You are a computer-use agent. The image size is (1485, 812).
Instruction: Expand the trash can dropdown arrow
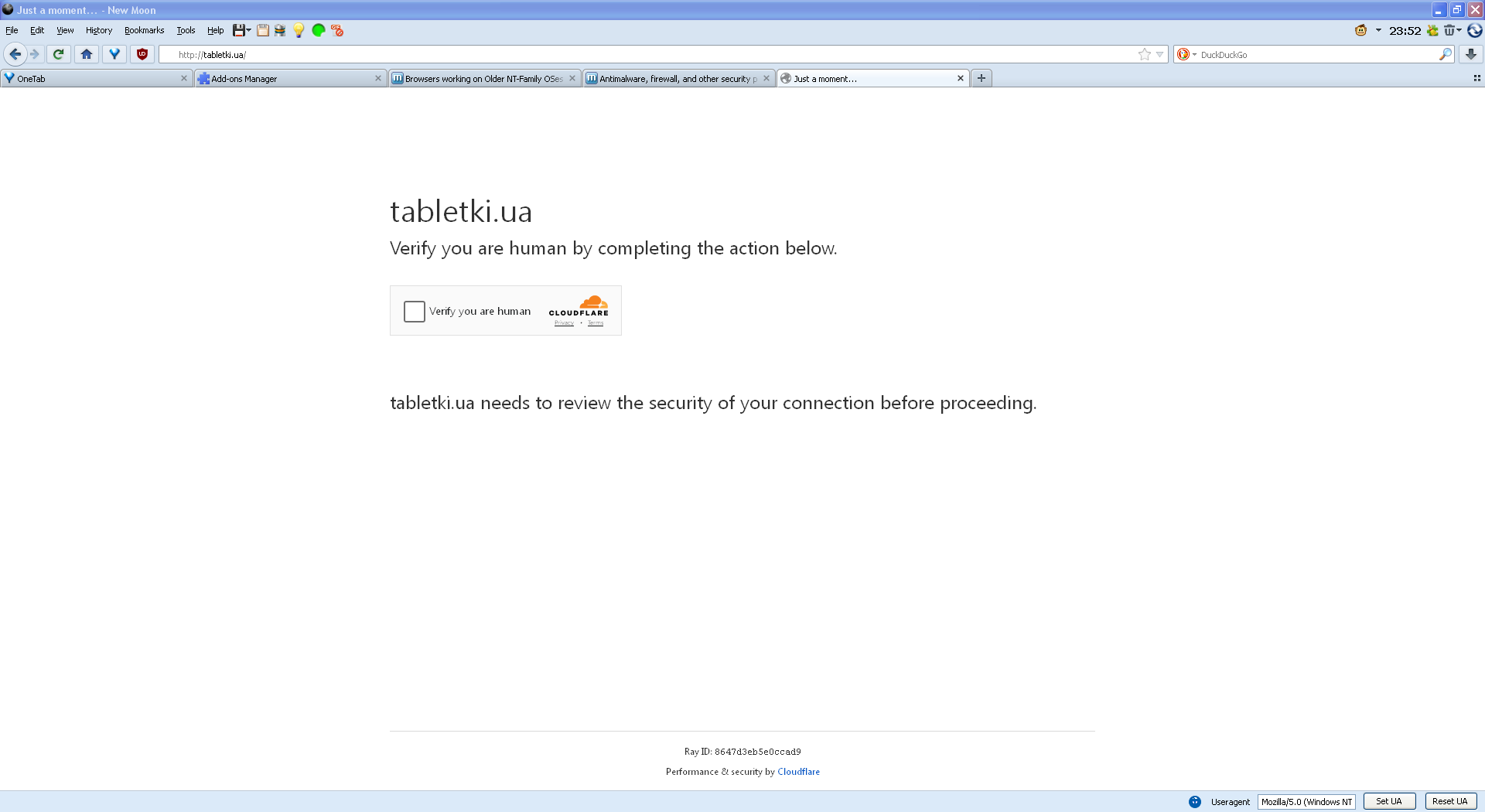(x=1459, y=30)
